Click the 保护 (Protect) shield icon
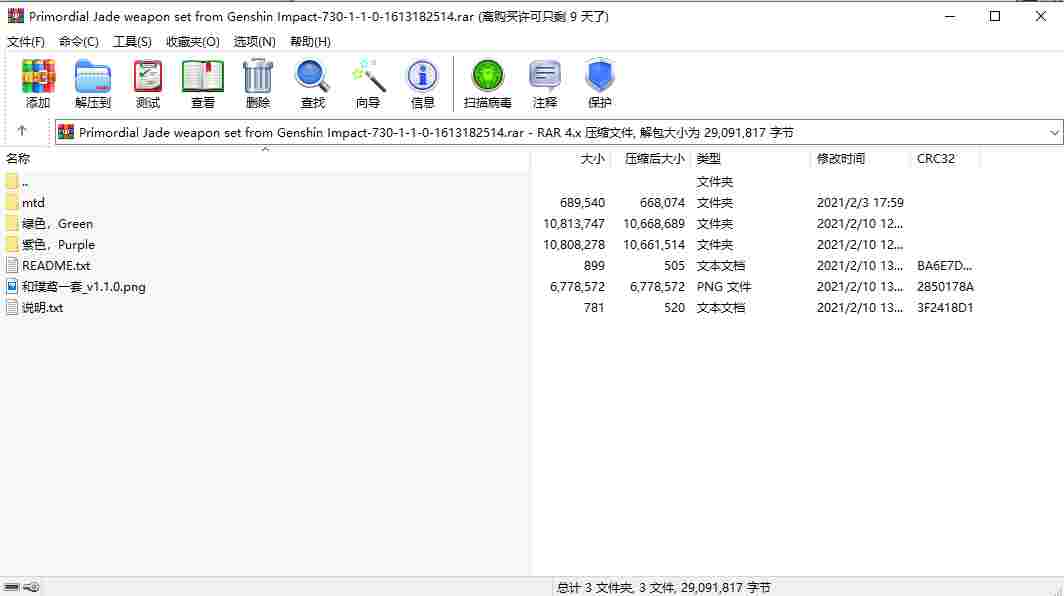The image size is (1064, 596). [600, 76]
